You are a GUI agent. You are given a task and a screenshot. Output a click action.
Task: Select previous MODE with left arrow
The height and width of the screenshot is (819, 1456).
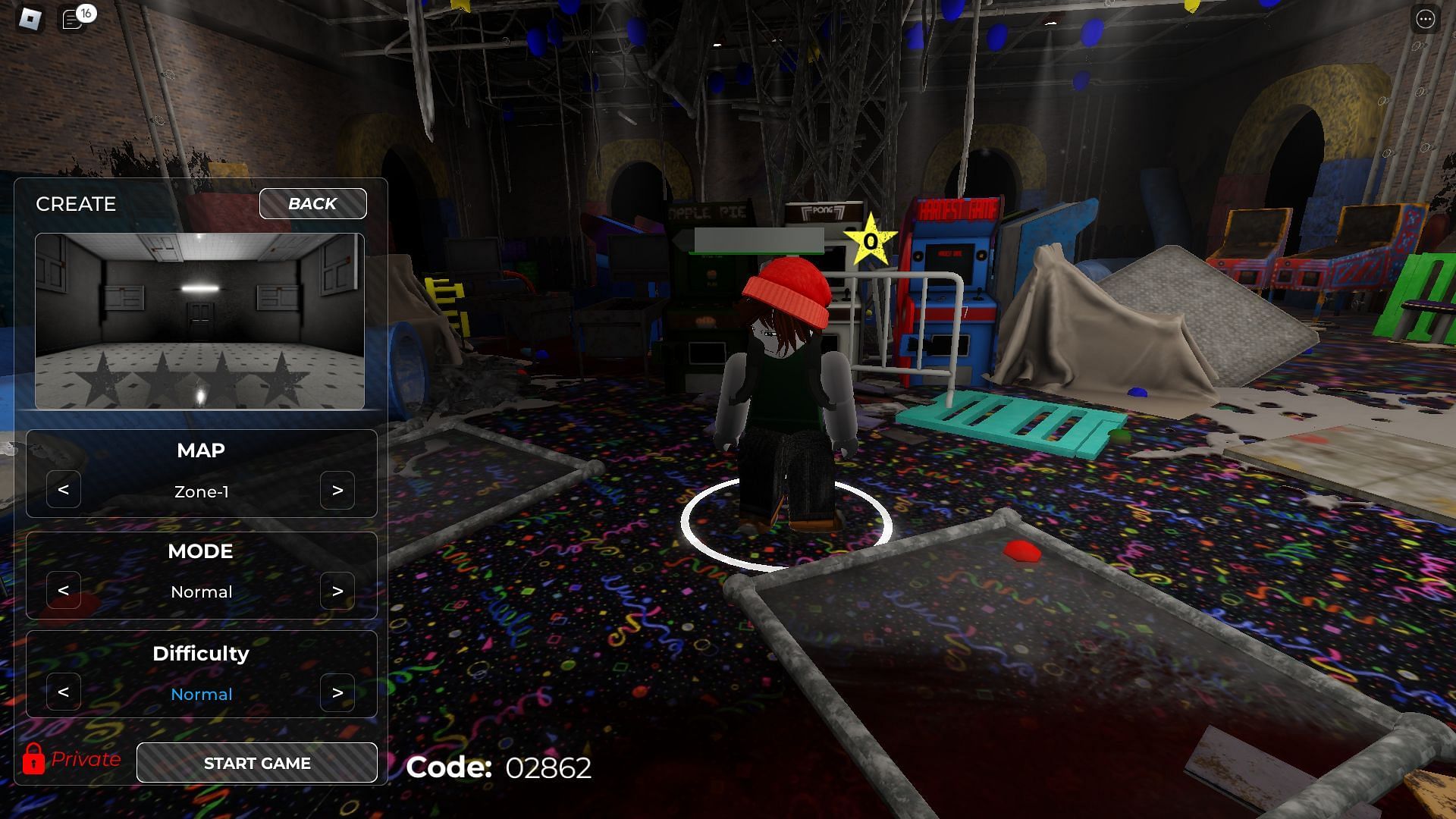tap(63, 590)
